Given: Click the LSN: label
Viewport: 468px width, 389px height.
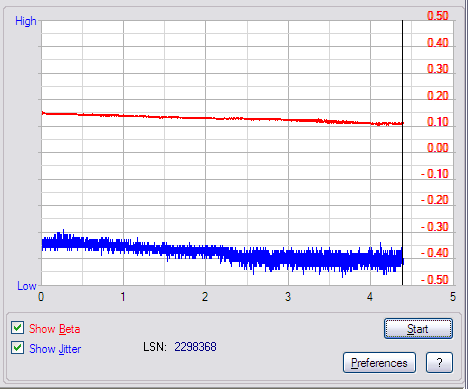Looking at the screenshot, I should click(x=155, y=347).
